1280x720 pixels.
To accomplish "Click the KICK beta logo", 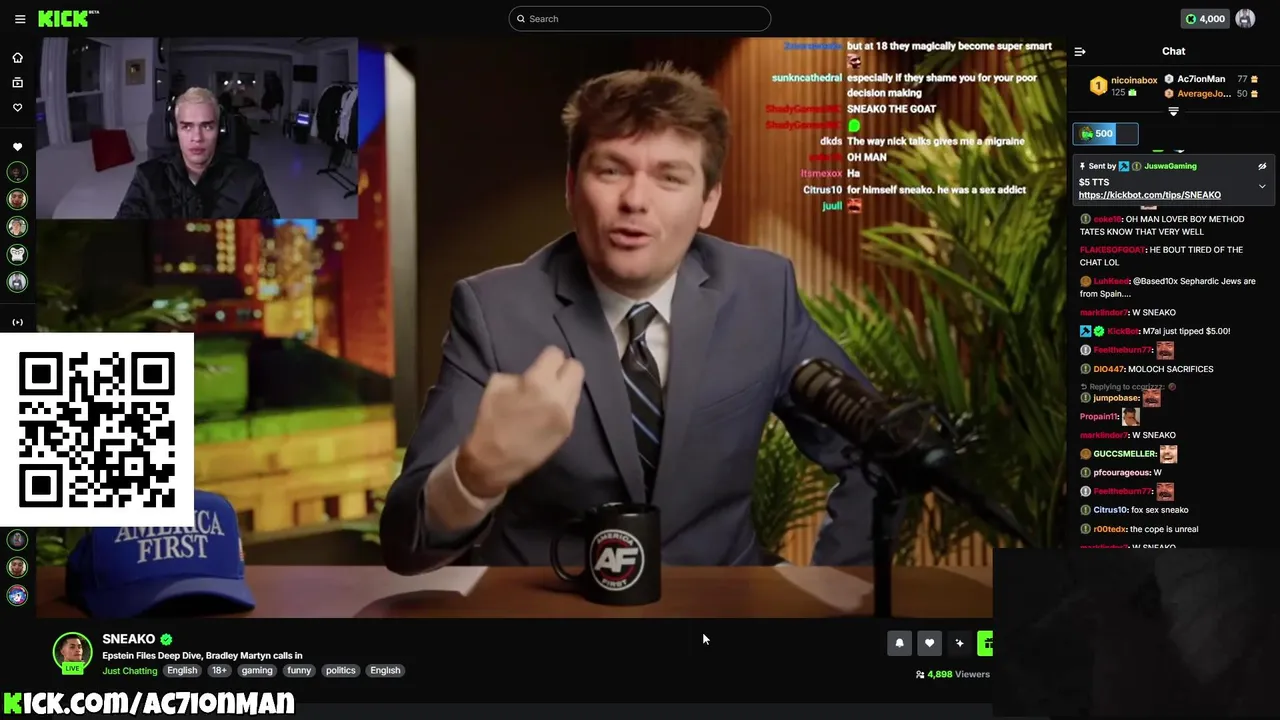I will [68, 18].
